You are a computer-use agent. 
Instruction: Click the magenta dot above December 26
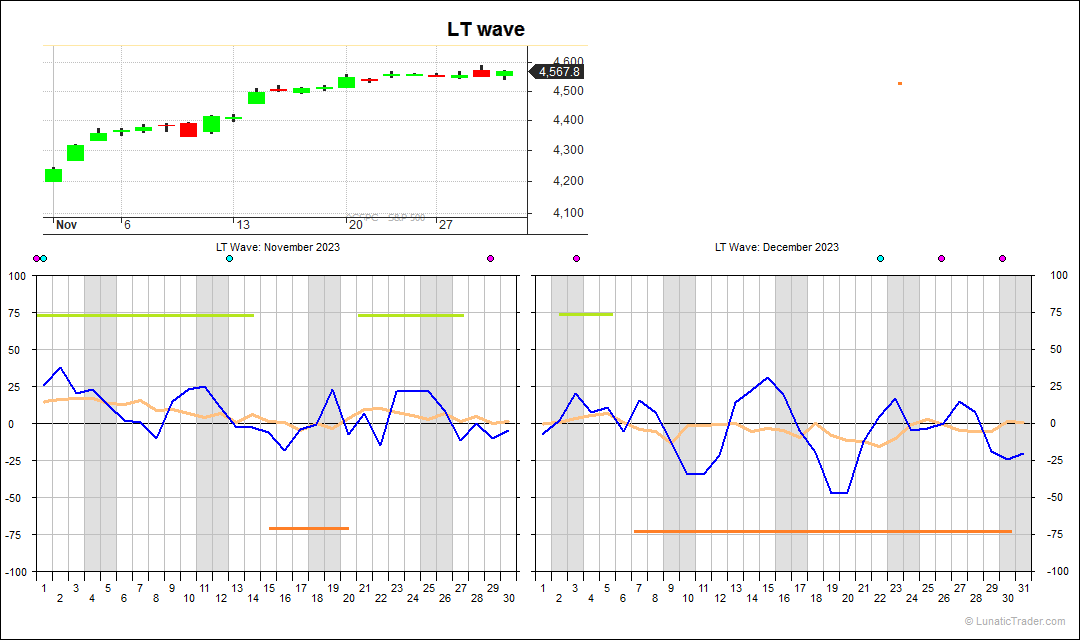pyautogui.click(x=941, y=259)
